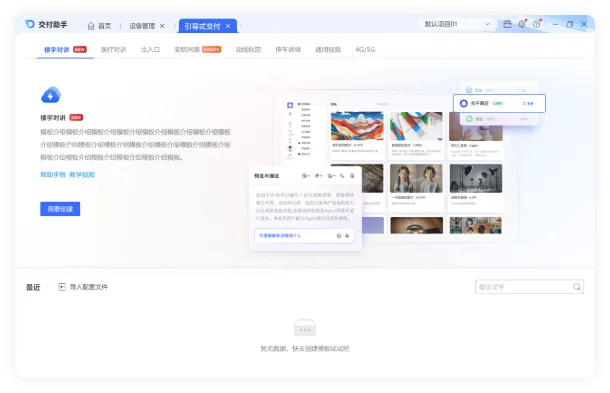This screenshot has width=610, height=393.
Task: Open the 默认项目01 project dropdown
Action: tap(457, 24)
